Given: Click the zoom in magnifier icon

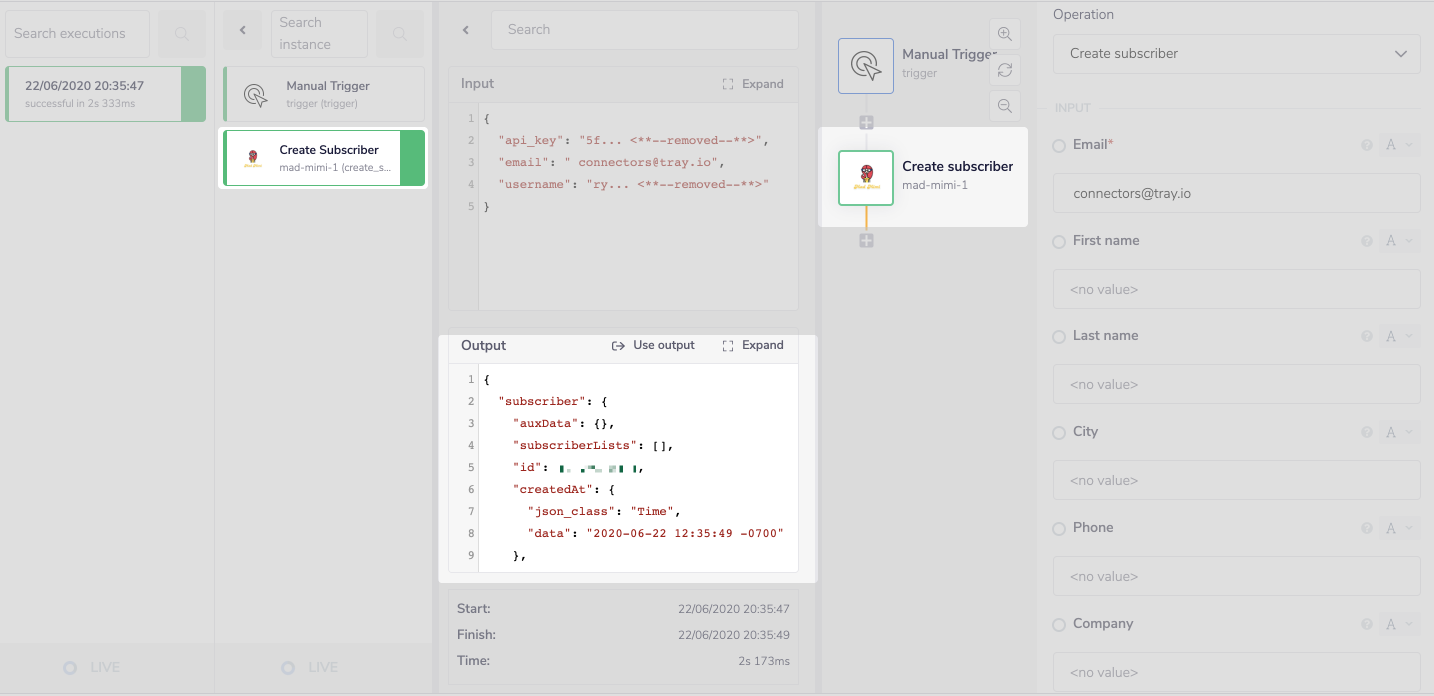Looking at the screenshot, I should point(1005,34).
